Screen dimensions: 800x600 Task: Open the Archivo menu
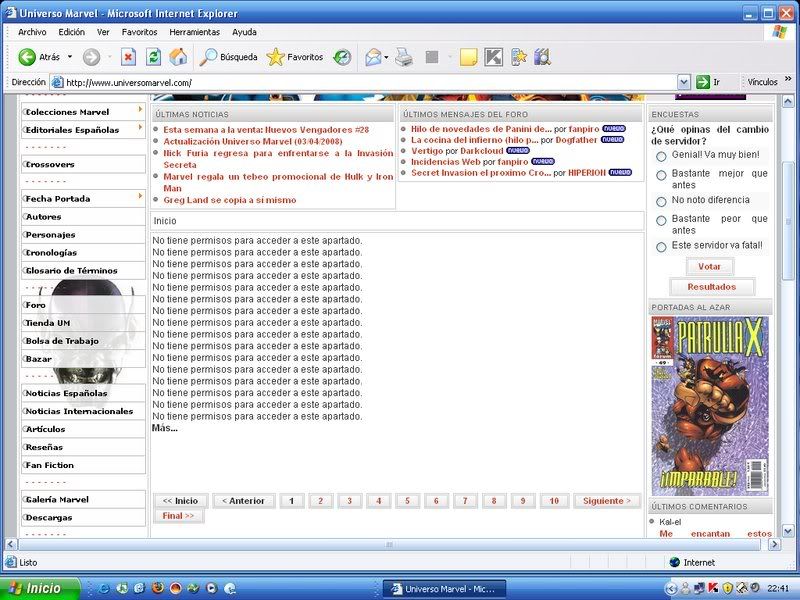coord(32,32)
